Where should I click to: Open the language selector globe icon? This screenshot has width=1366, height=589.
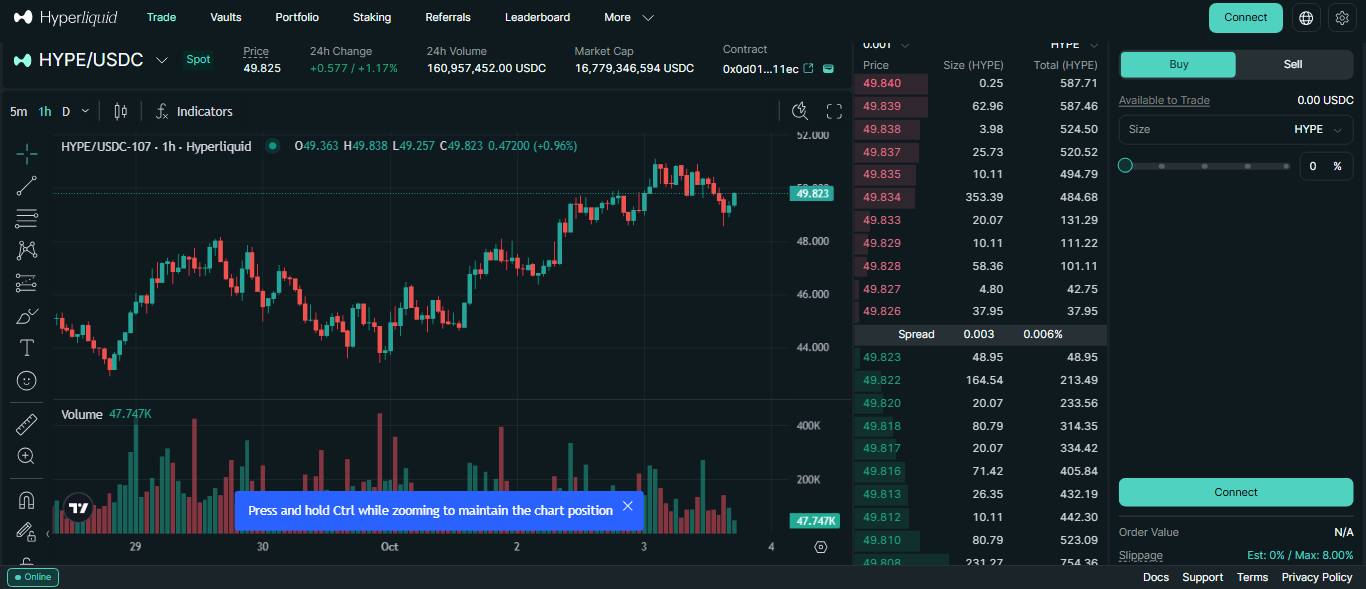(x=1305, y=17)
